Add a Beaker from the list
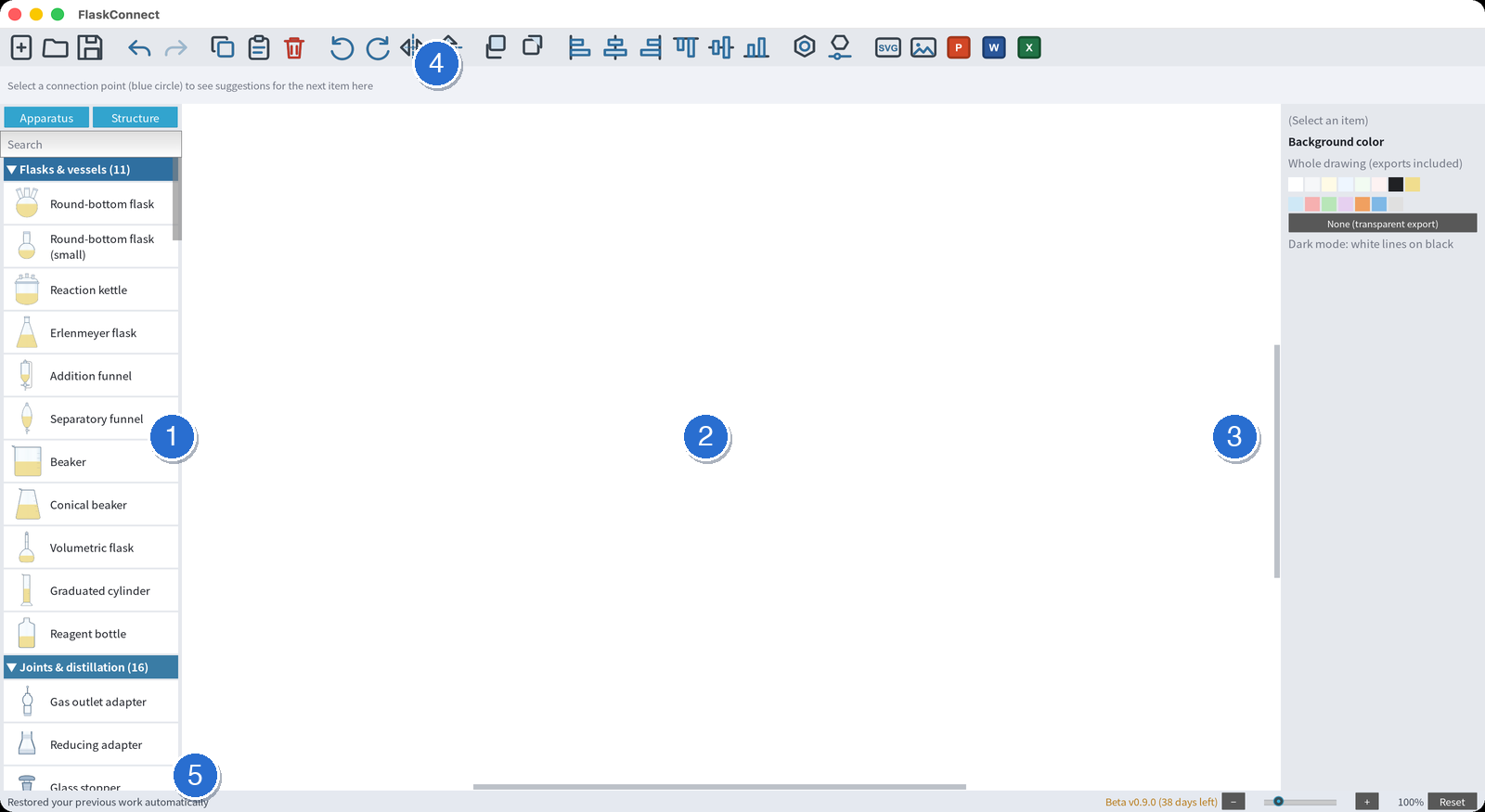 (x=91, y=461)
